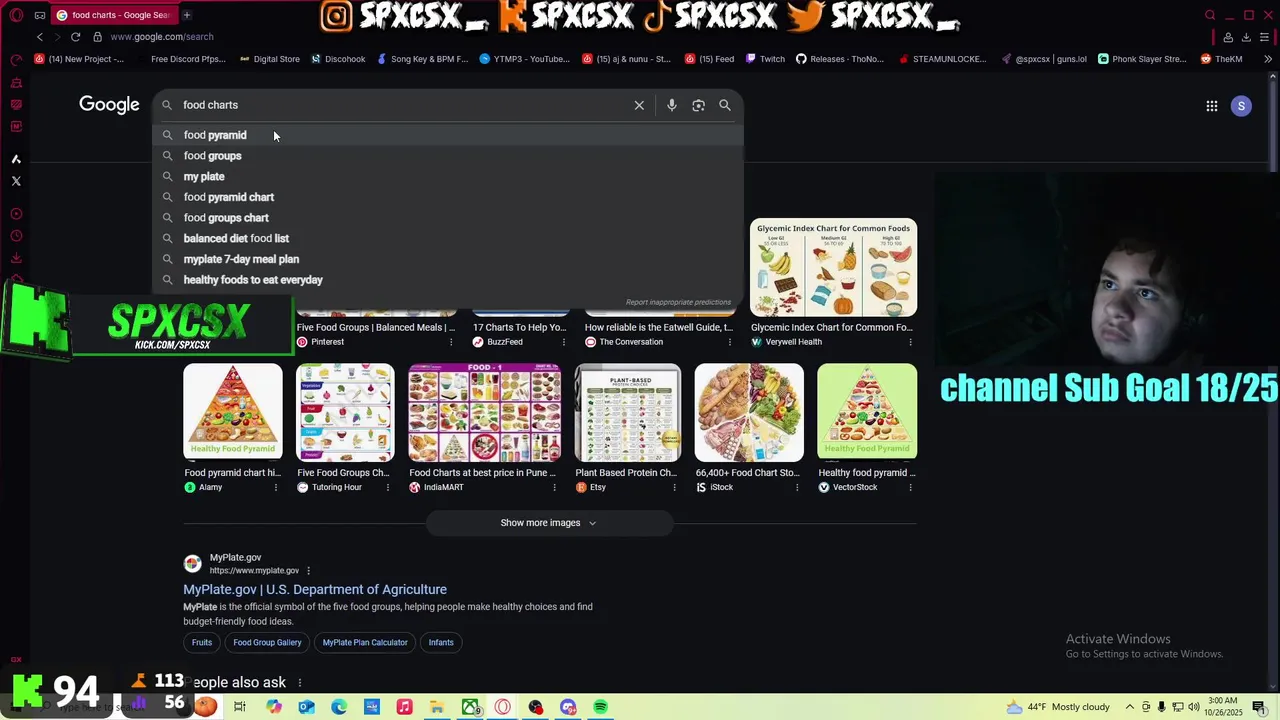Go back to the previous page

click(40, 37)
